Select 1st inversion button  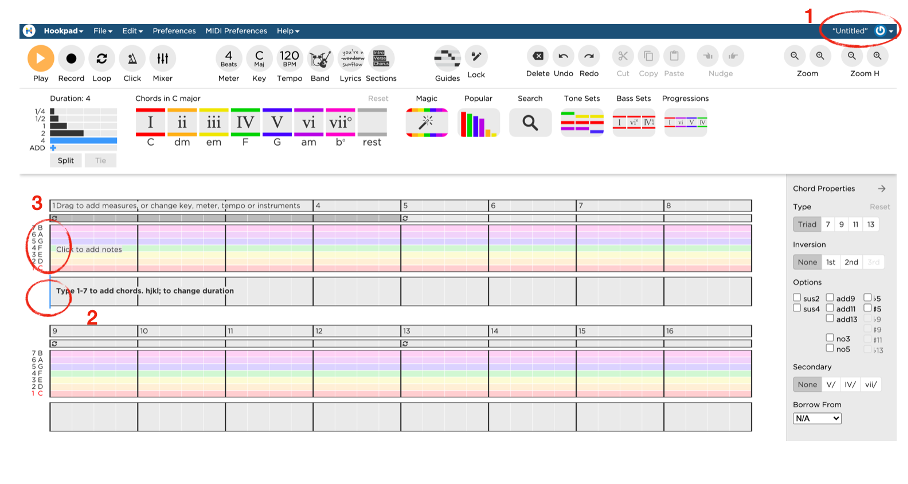(x=830, y=262)
